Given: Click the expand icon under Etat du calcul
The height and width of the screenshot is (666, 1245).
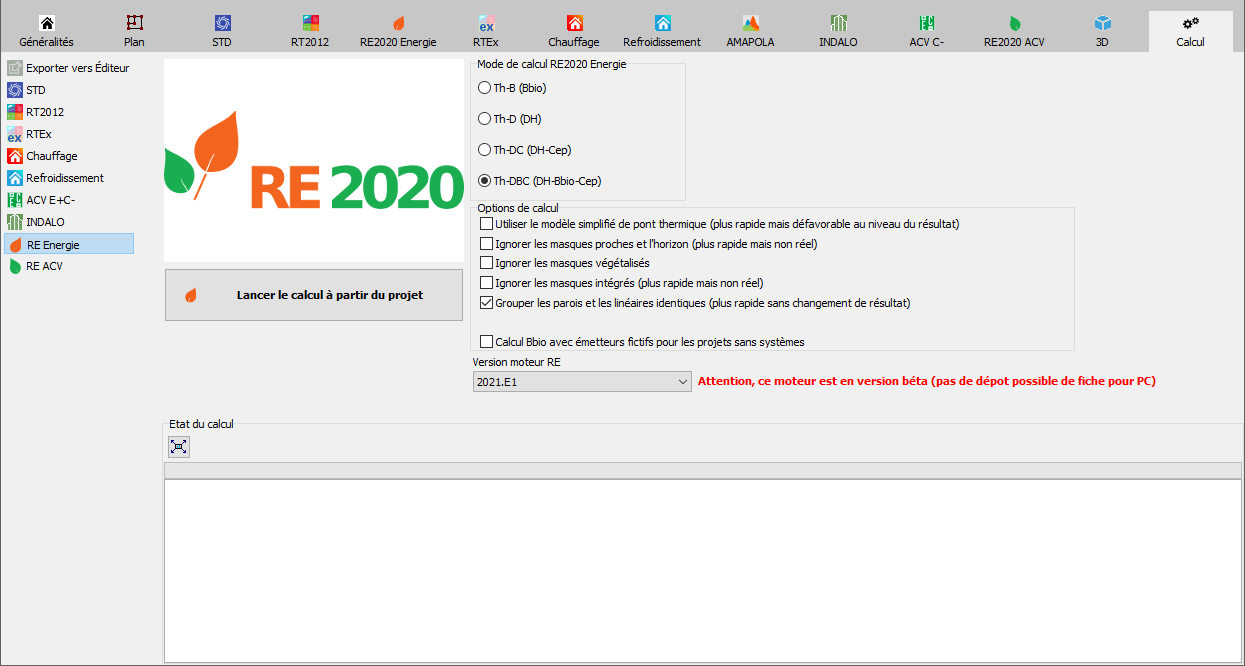Looking at the screenshot, I should (178, 446).
